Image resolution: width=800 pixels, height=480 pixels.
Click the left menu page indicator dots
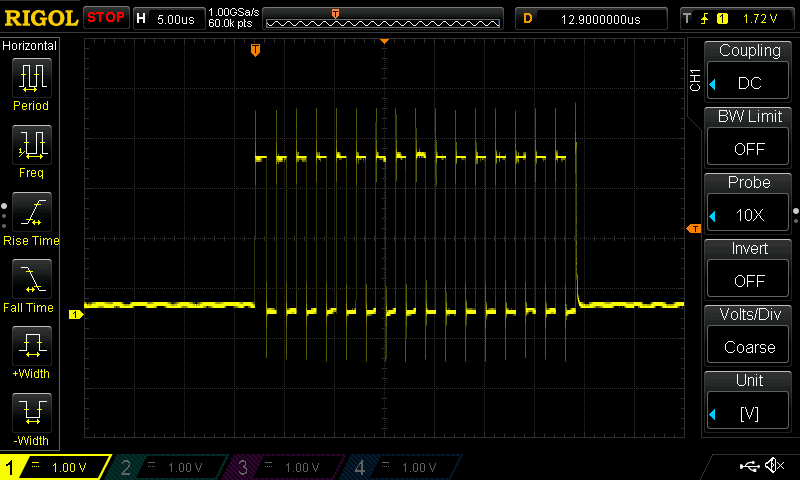4,216
